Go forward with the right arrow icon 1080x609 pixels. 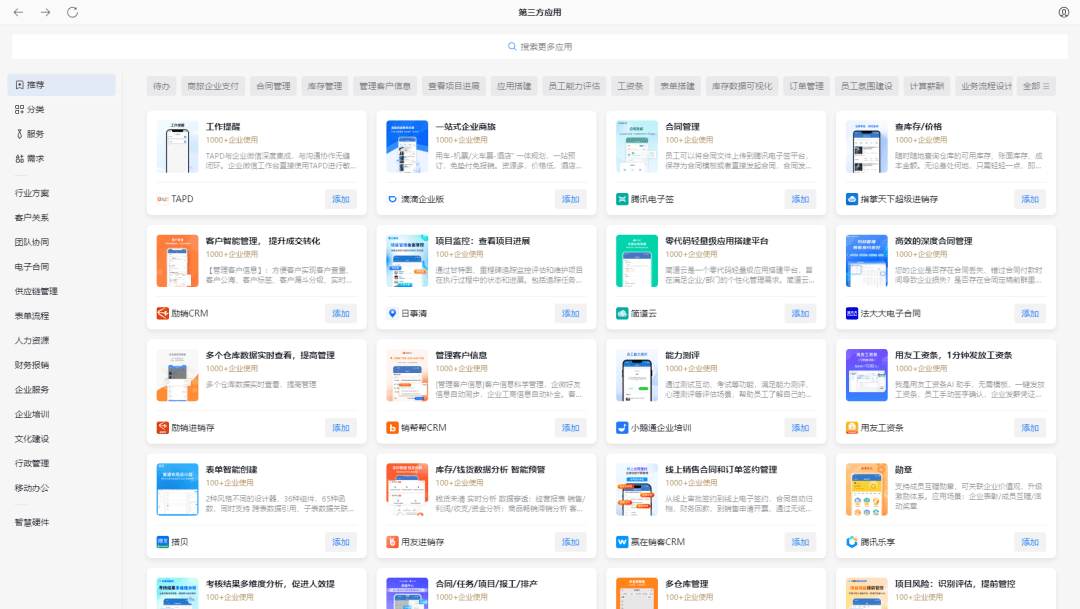tap(45, 12)
